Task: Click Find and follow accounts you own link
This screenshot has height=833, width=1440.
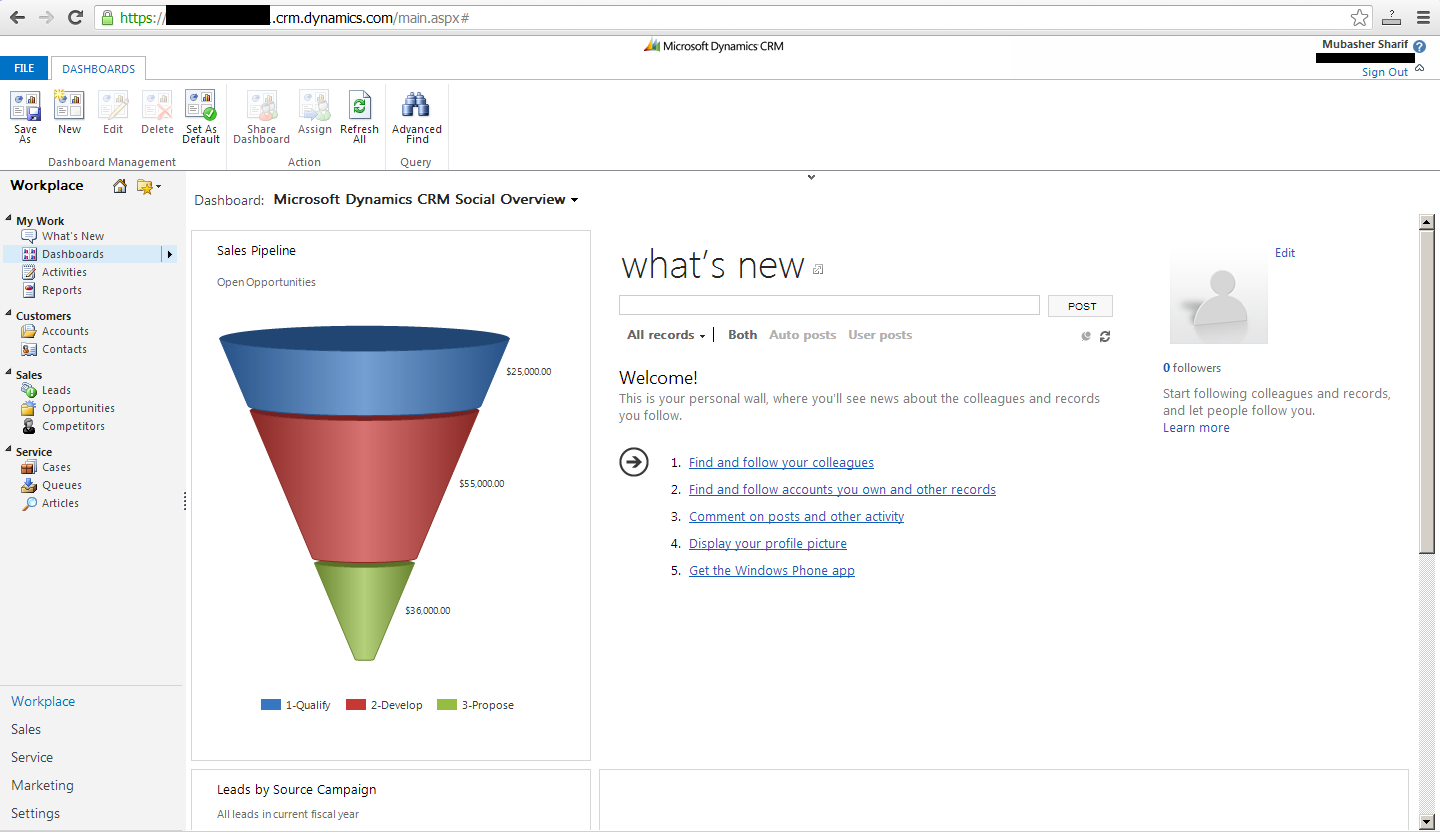Action: [x=842, y=489]
